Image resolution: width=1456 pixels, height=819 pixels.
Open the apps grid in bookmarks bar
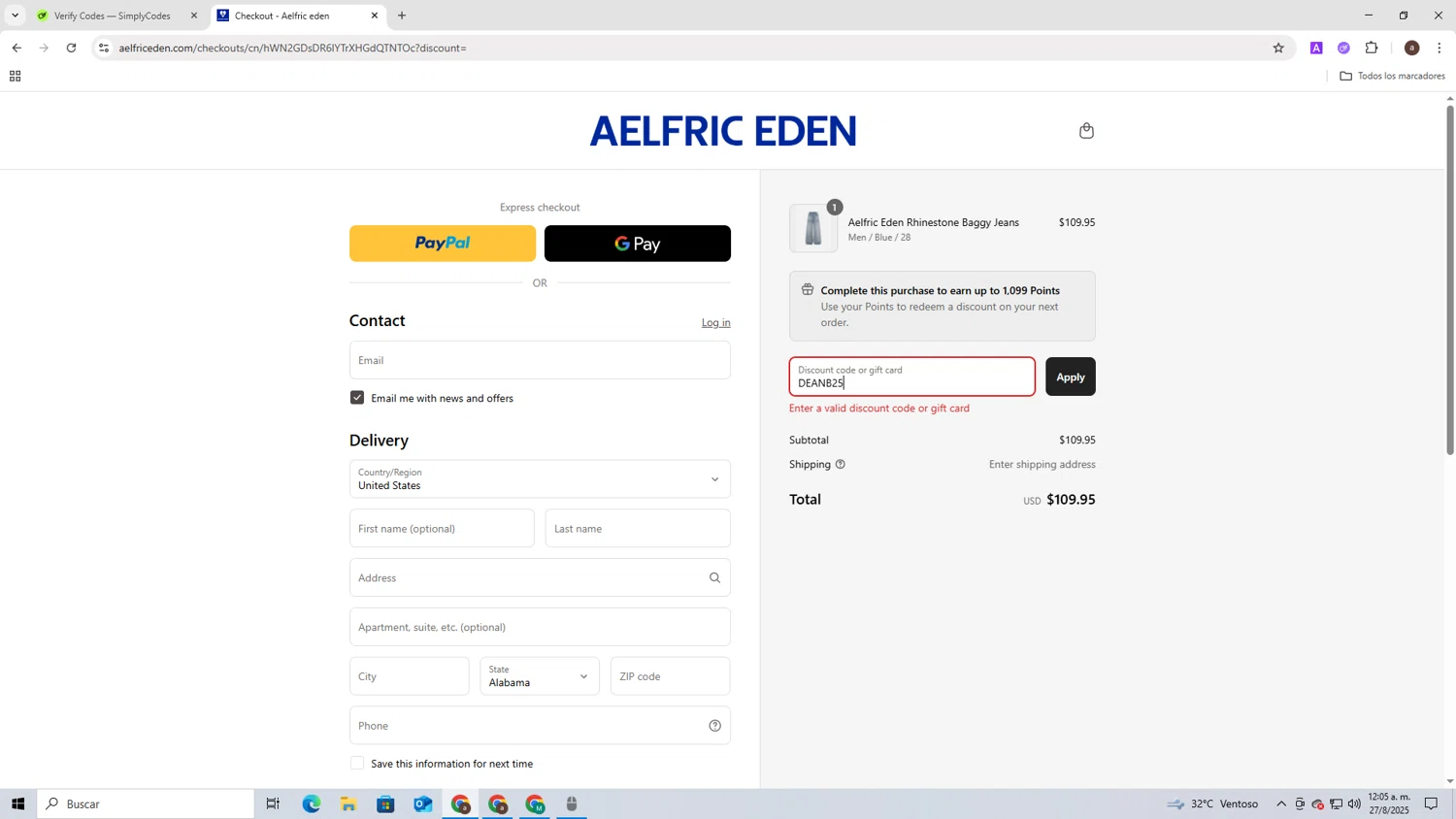pos(15,76)
